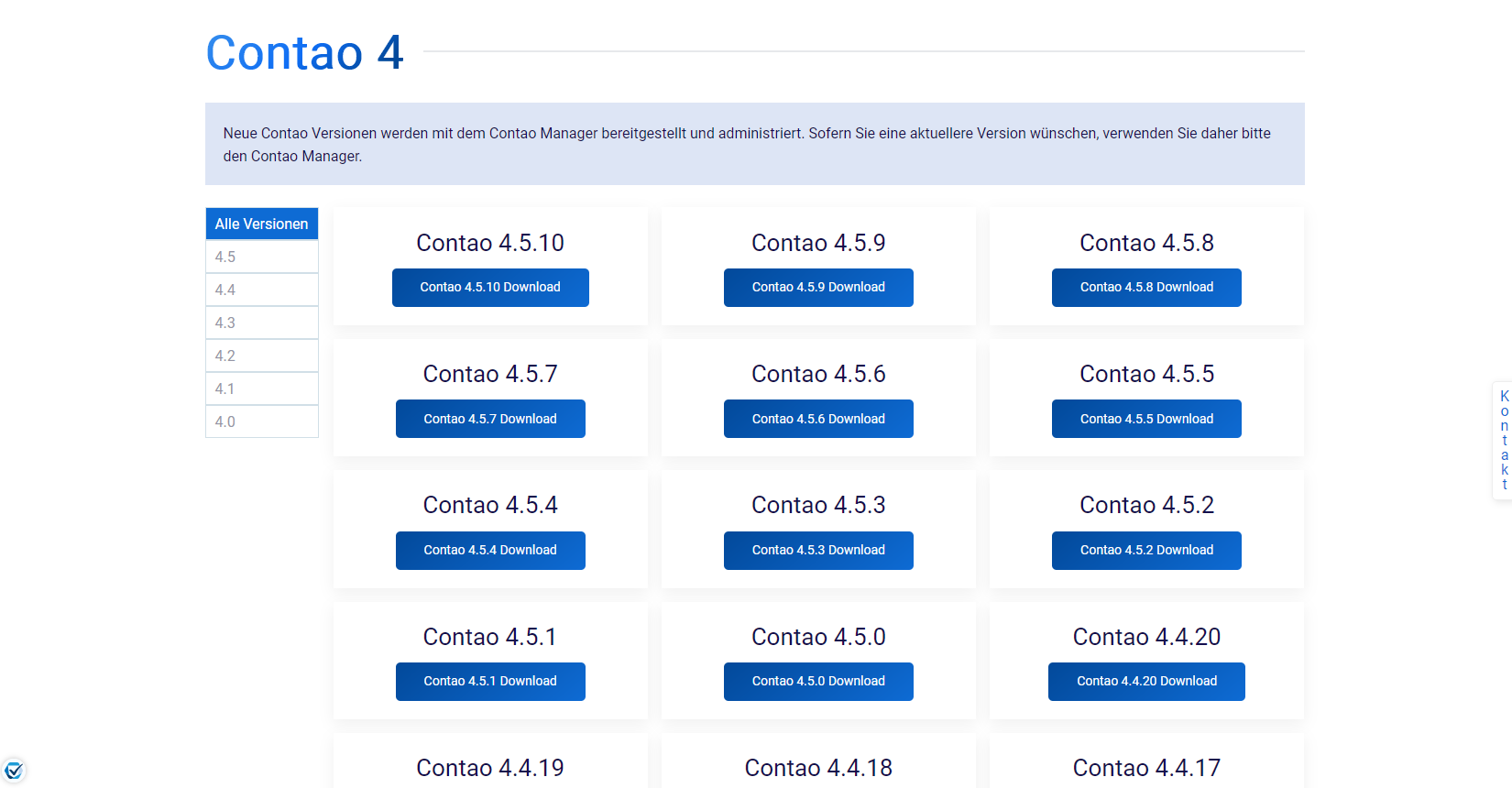Screen dimensions: 1512x788
Task: Download Contao 4.5.3
Action: (x=818, y=551)
